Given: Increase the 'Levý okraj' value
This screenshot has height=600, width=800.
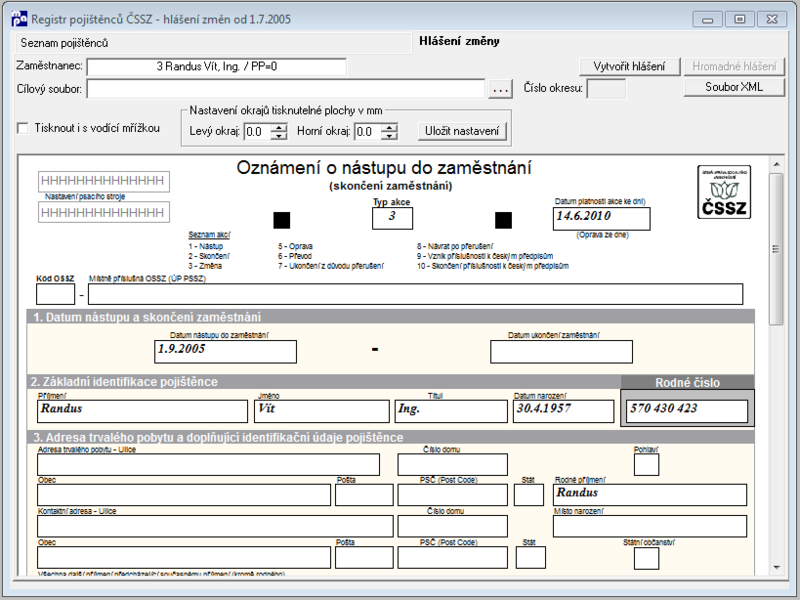Looking at the screenshot, I should click(x=279, y=128).
